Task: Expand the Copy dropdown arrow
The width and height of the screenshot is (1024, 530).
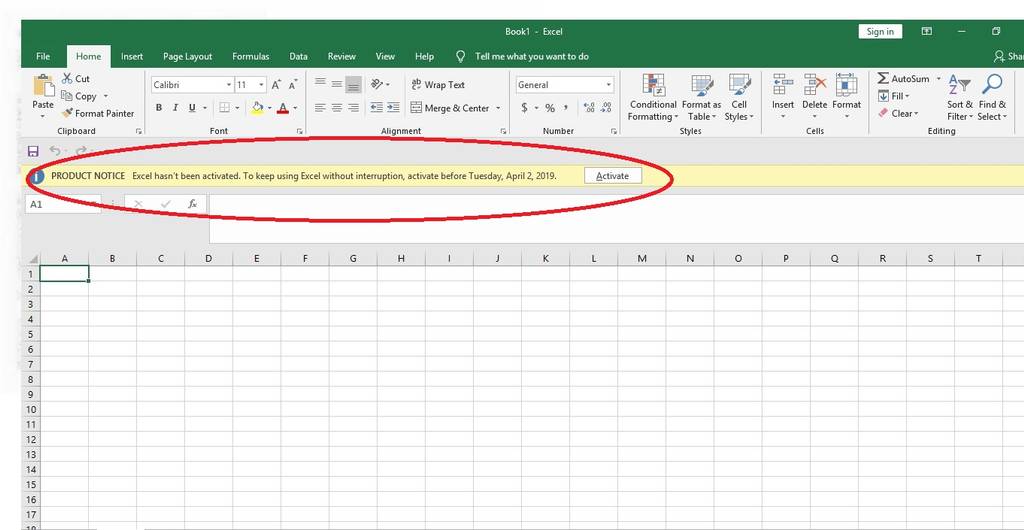Action: 106,96
